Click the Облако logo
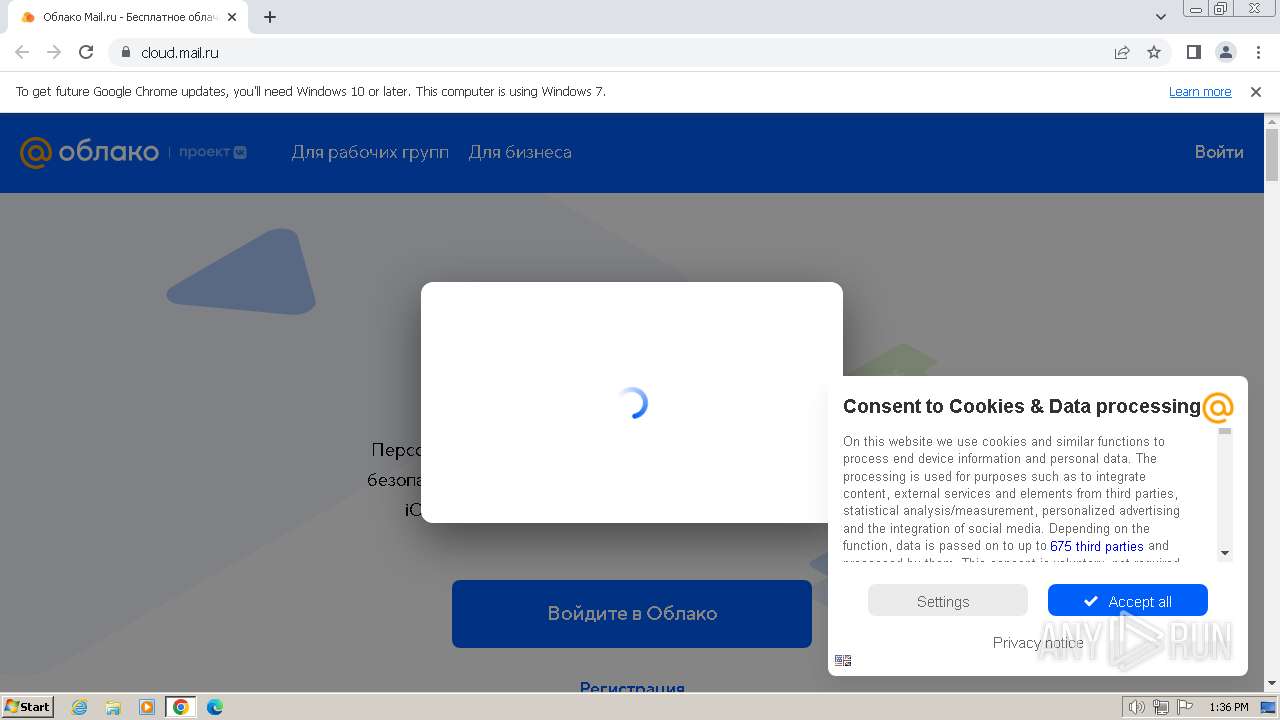The width and height of the screenshot is (1280, 720). 89,152
